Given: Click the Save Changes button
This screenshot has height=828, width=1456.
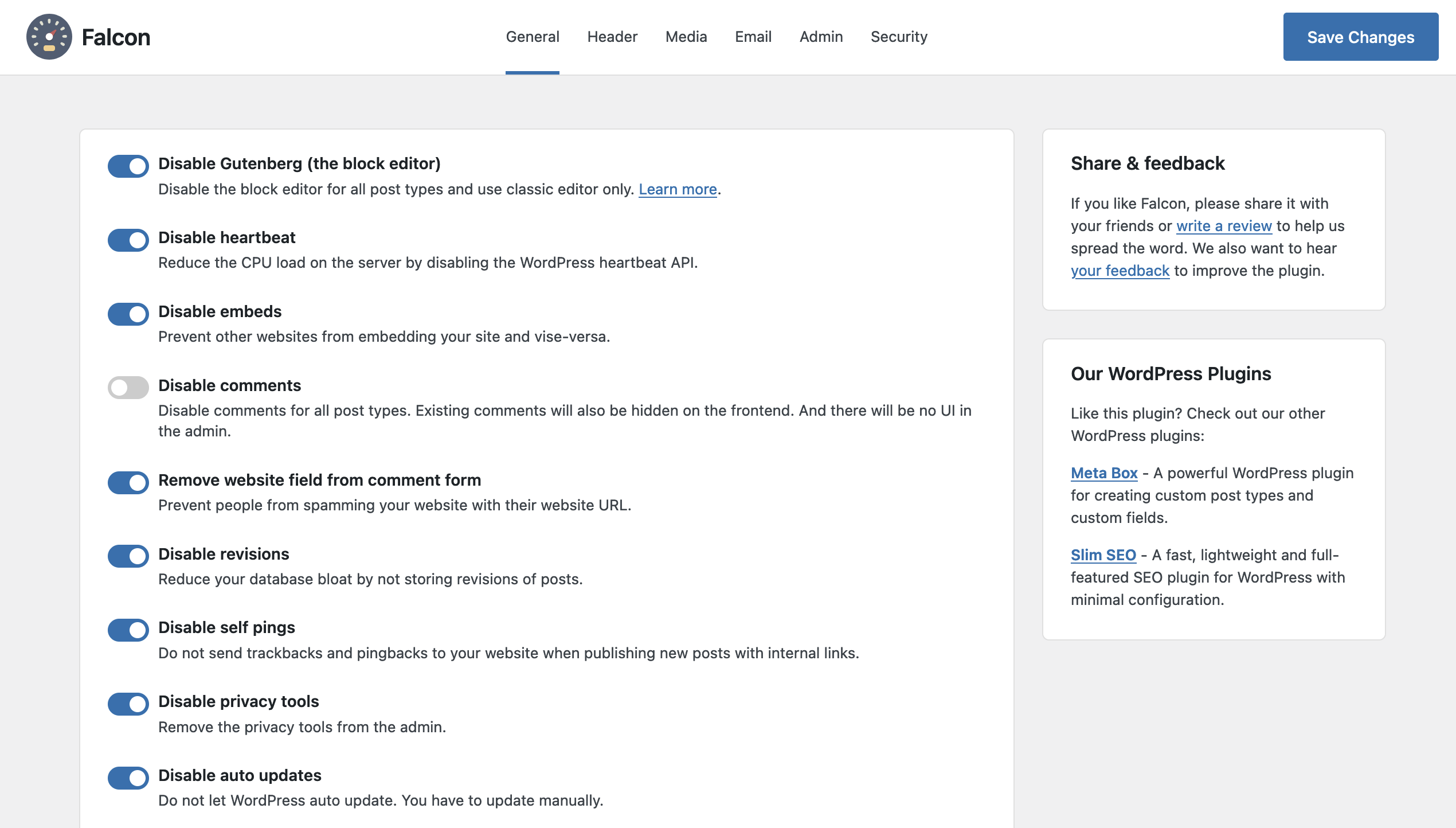Looking at the screenshot, I should pos(1361,37).
